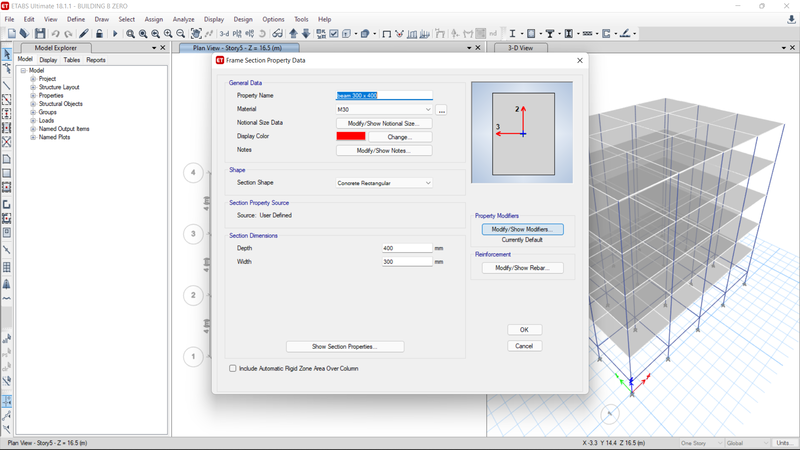Viewport: 800px width, 450px height.
Task: Expand the Structure Layout node
Action: click(33, 87)
